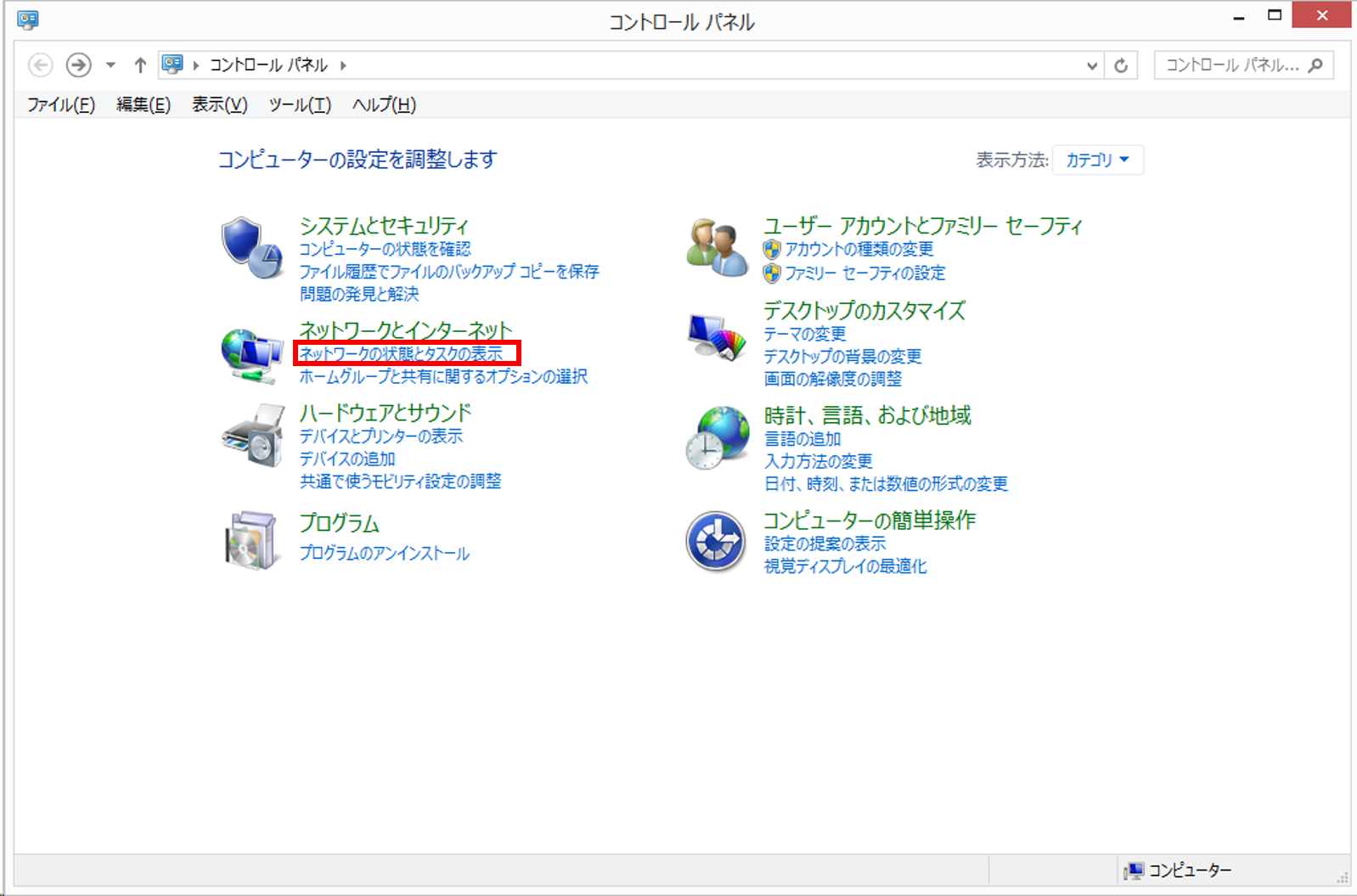This screenshot has width=1357, height=896.
Task: Click the Forward arrow navigation button
Action: click(78, 65)
